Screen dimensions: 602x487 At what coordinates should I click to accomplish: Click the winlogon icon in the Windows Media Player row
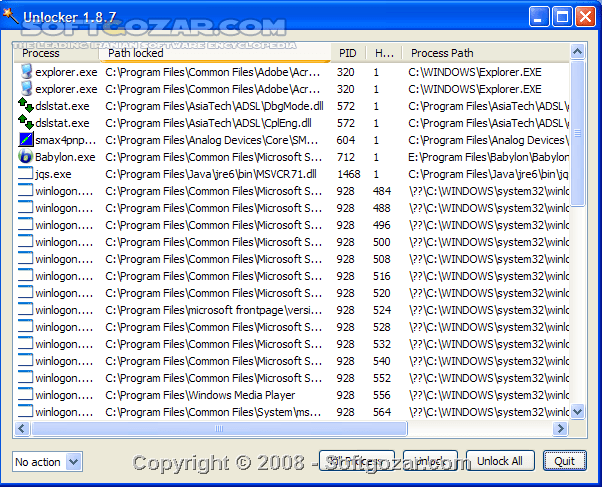pyautogui.click(x=26, y=395)
